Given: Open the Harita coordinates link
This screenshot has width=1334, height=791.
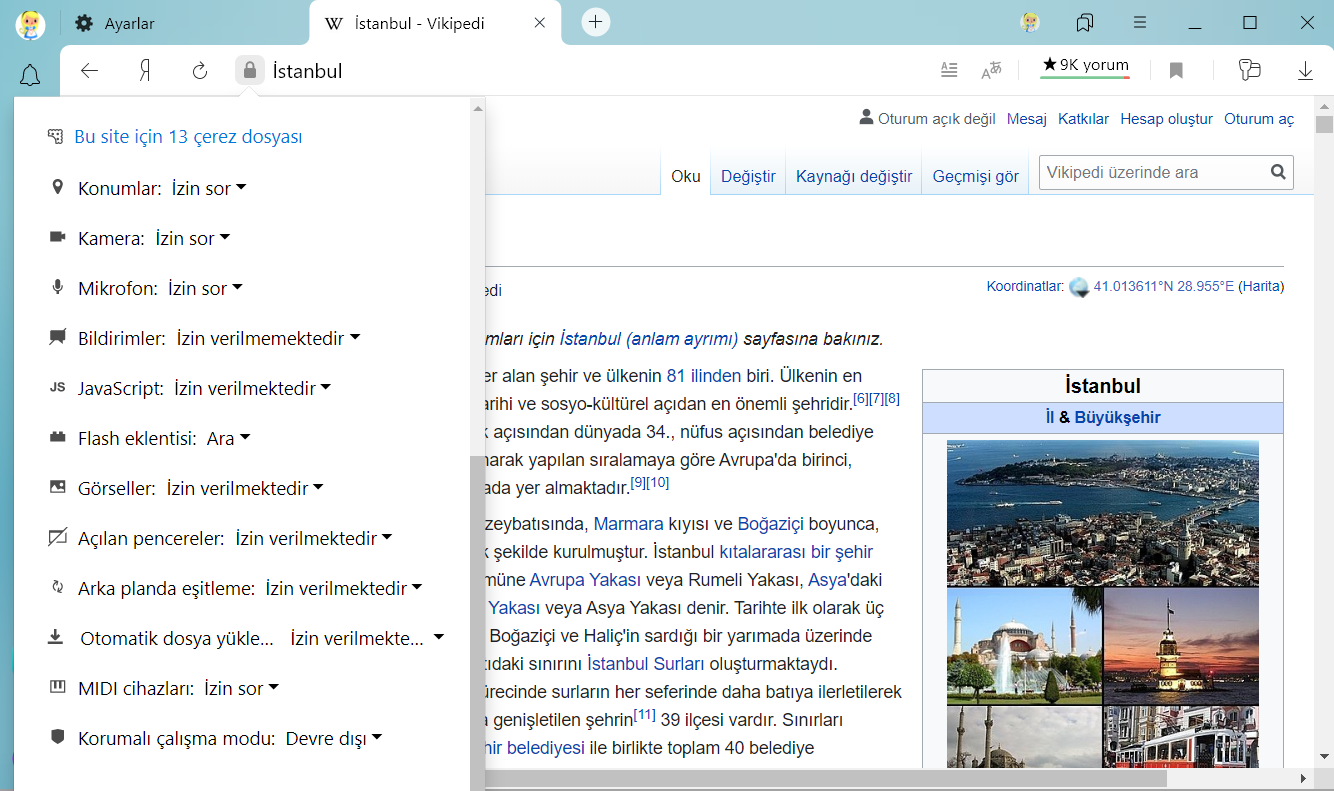Looking at the screenshot, I should pyautogui.click(x=1261, y=286).
